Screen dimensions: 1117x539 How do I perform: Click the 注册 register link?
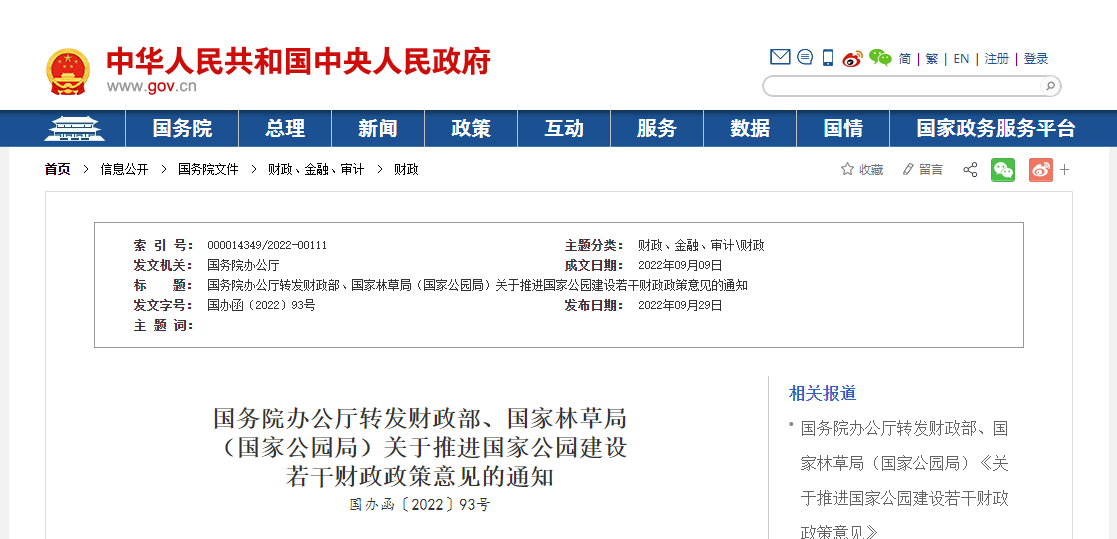[x=997, y=58]
